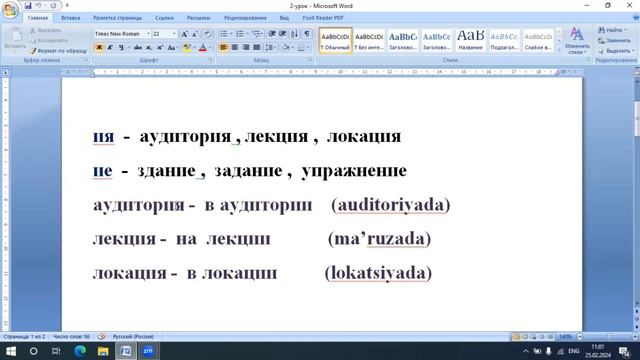Open Windows Start menu
Screen dimensions: 640x360
pyautogui.click(x=11, y=351)
